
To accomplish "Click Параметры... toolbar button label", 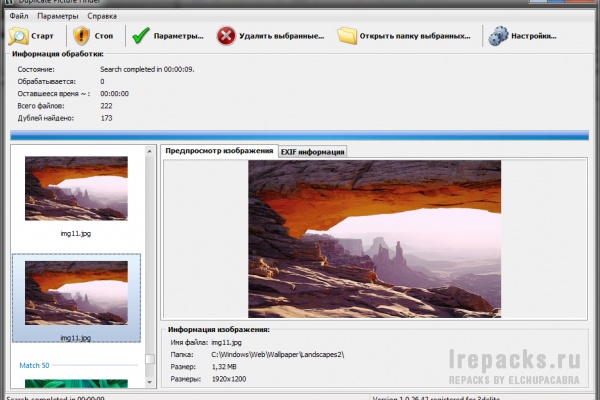I will (x=179, y=36).
